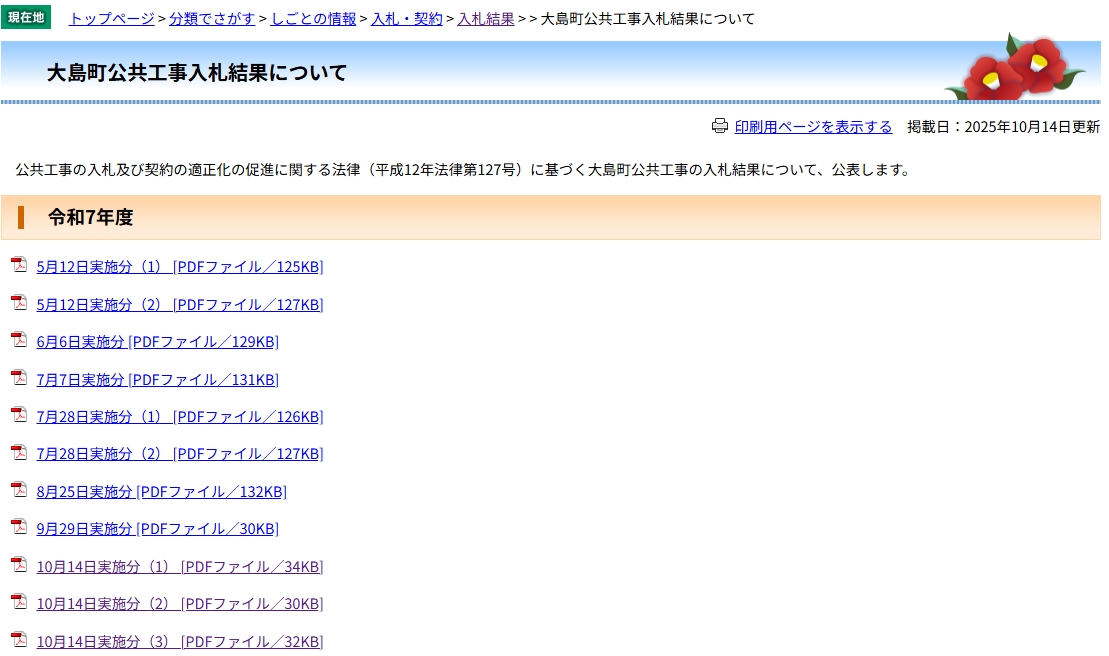This screenshot has width=1109, height=656.
Task: Click the printer icon
Action: tap(720, 126)
